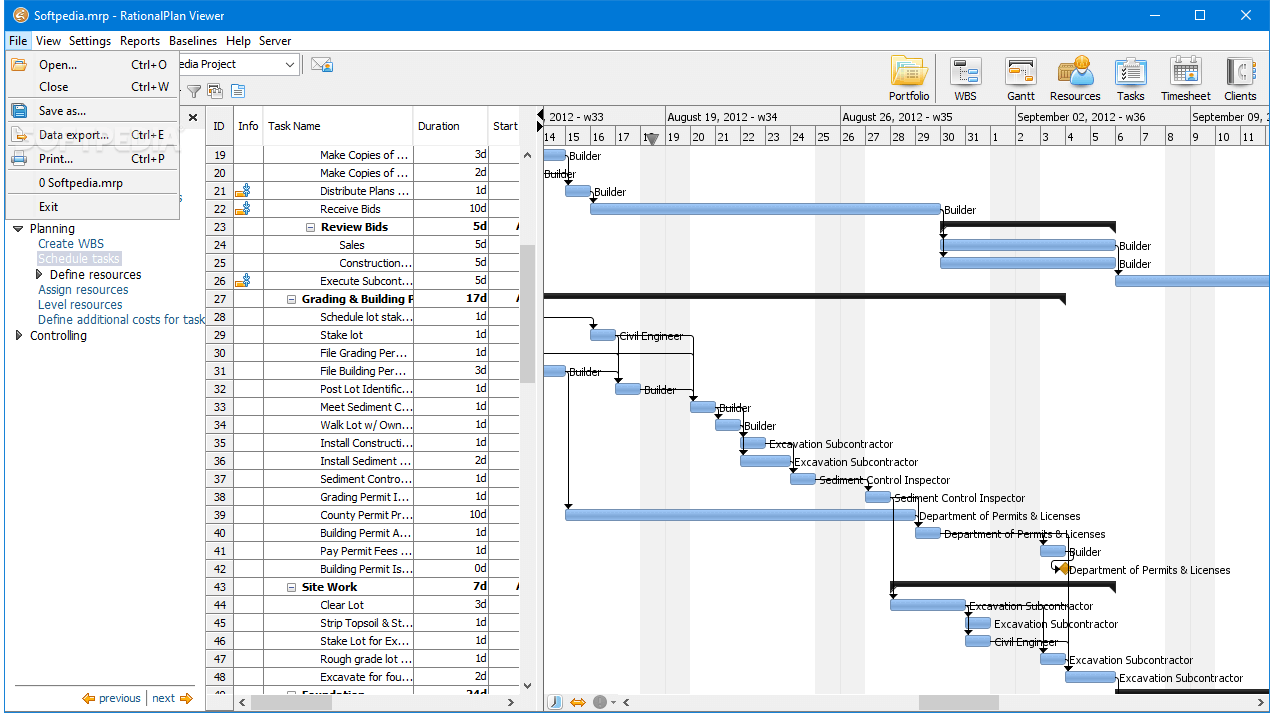Image resolution: width=1270 pixels, height=713 pixels.
Task: Collapse the Review Bids task group
Action: click(311, 227)
